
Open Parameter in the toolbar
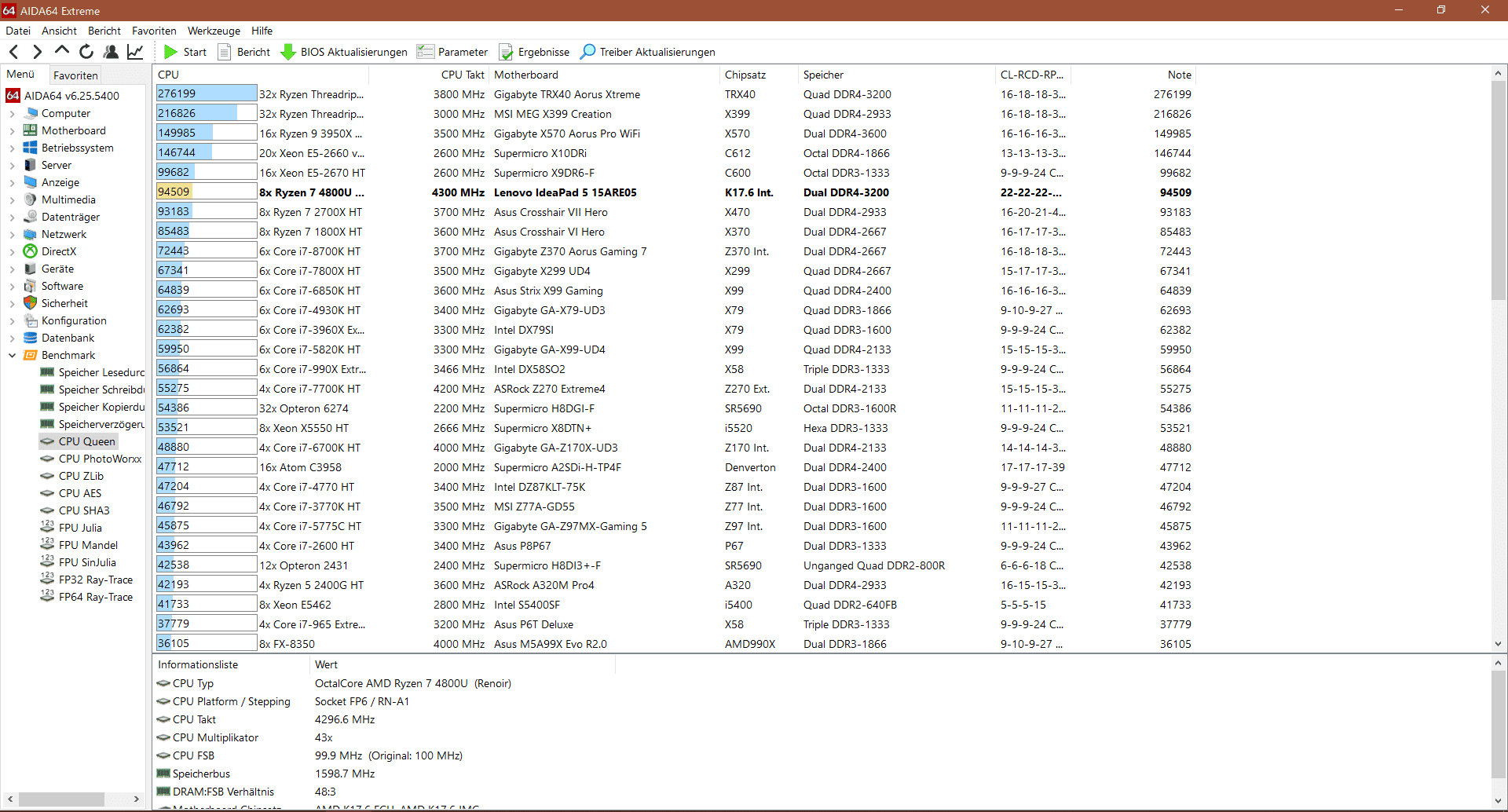pos(452,52)
